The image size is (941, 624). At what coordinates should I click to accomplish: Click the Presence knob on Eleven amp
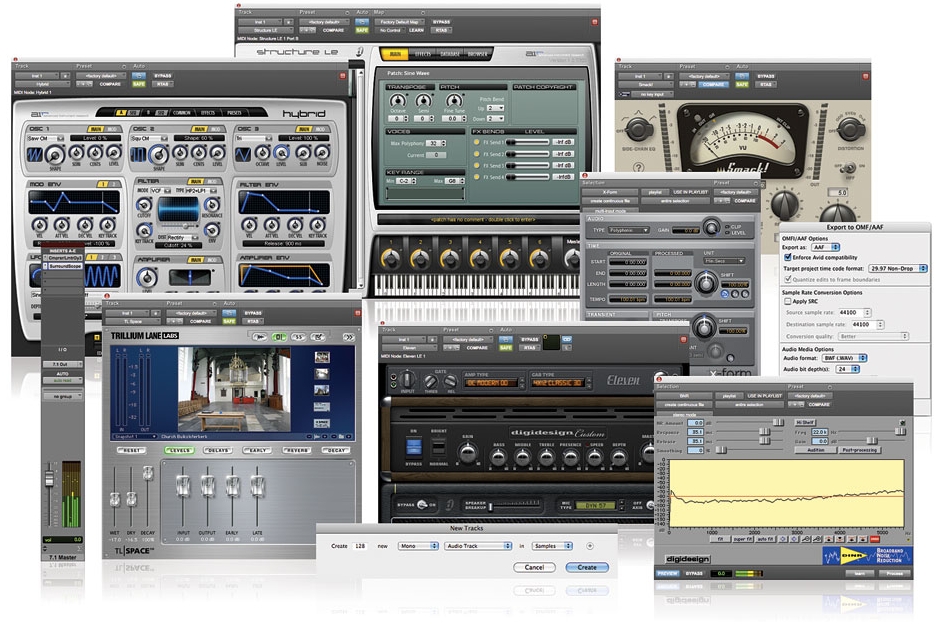click(570, 457)
